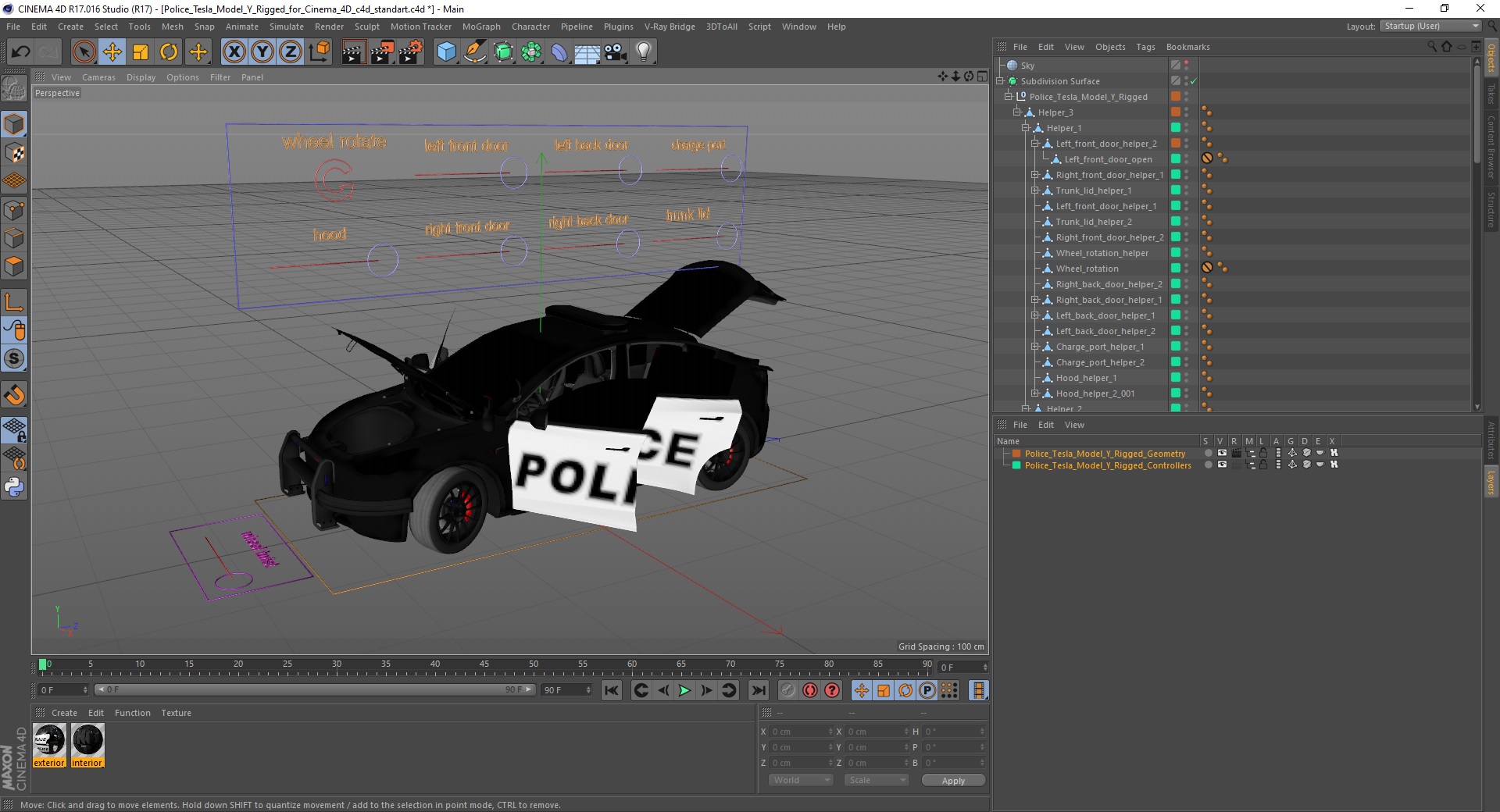Viewport: 1500px width, 812px height.
Task: Play the animation forward
Action: [x=684, y=690]
